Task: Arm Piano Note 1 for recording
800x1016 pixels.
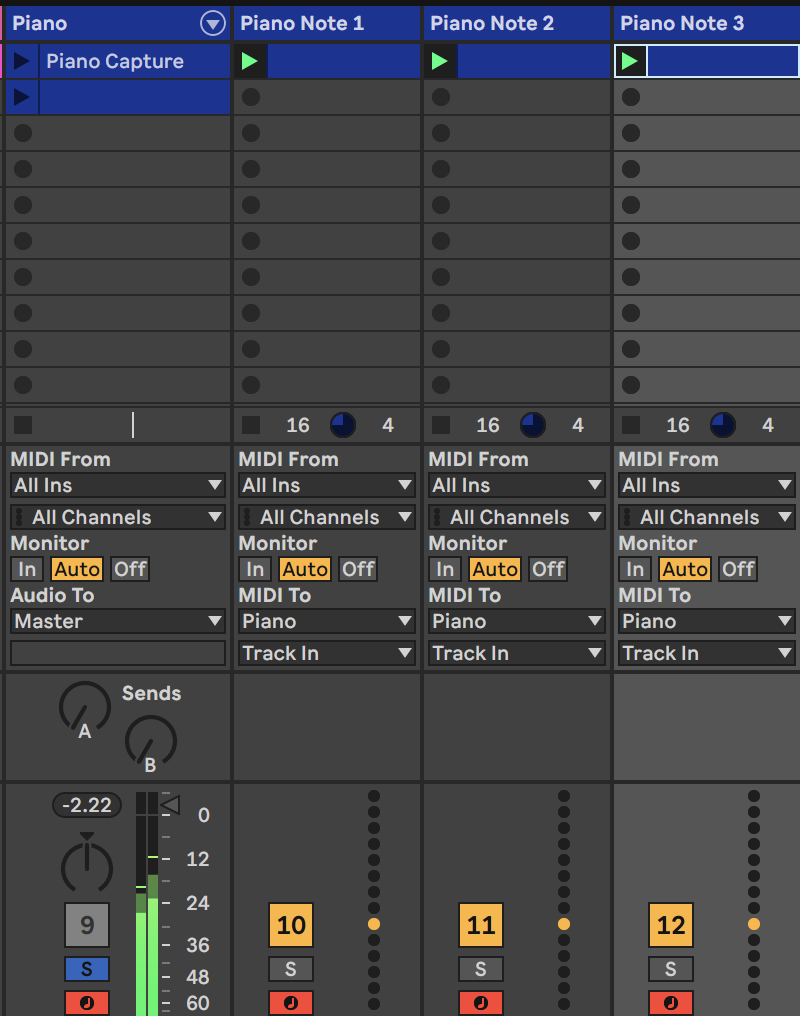Action: (x=291, y=1003)
